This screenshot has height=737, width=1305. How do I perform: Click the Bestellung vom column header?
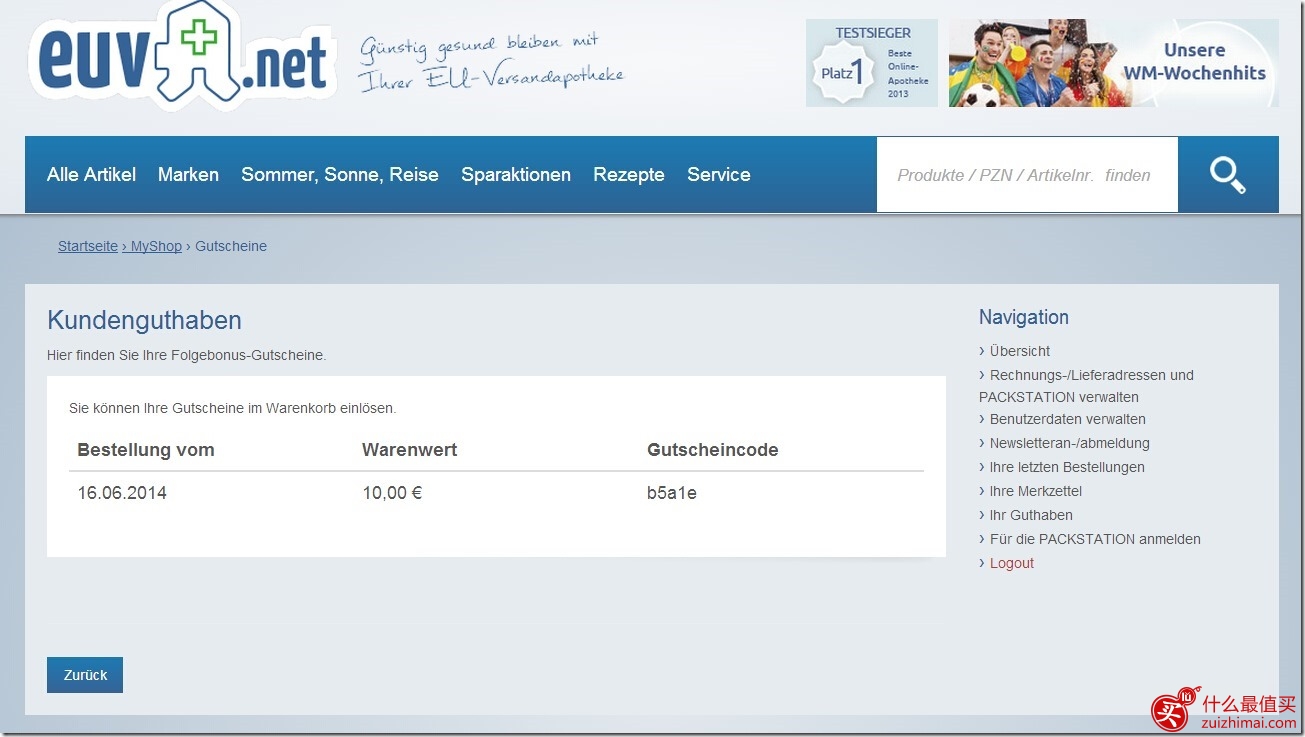click(146, 450)
